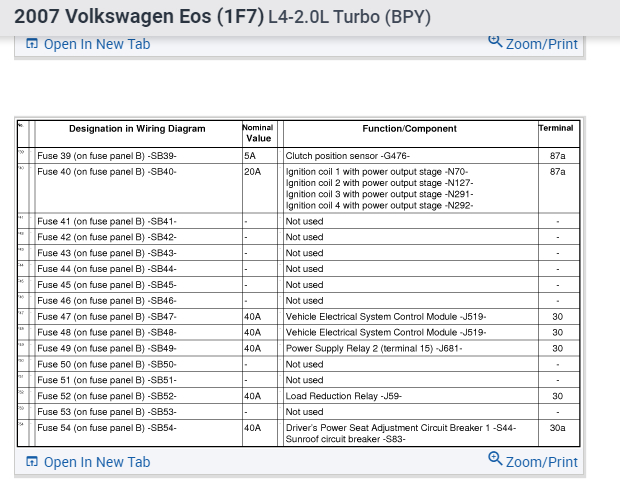Click 'Ignition coil 4 with power output stage -N292-'
The image size is (620, 493).
click(x=380, y=206)
